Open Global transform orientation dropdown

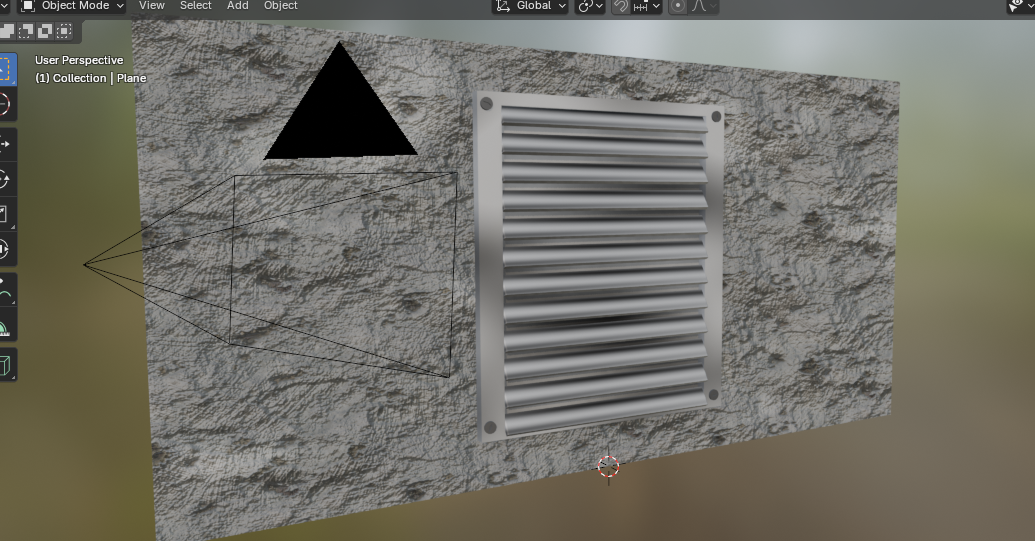click(530, 6)
